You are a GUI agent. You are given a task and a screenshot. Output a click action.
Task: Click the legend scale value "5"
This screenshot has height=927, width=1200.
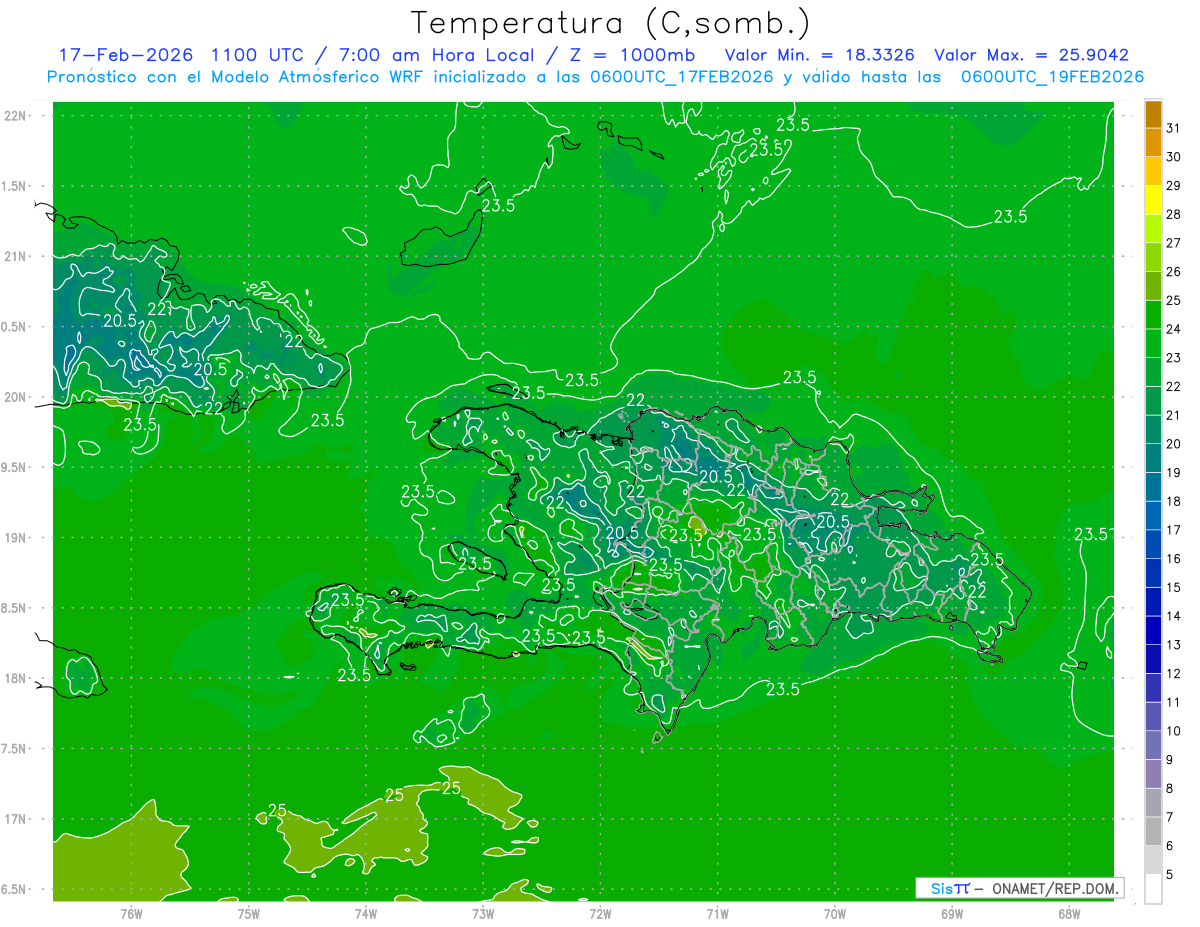1171,875
